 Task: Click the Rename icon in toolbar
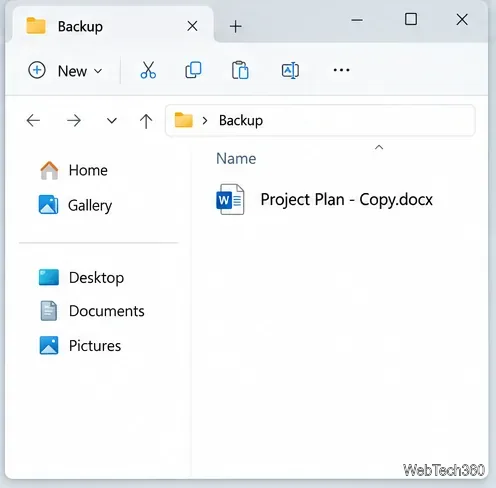click(290, 70)
